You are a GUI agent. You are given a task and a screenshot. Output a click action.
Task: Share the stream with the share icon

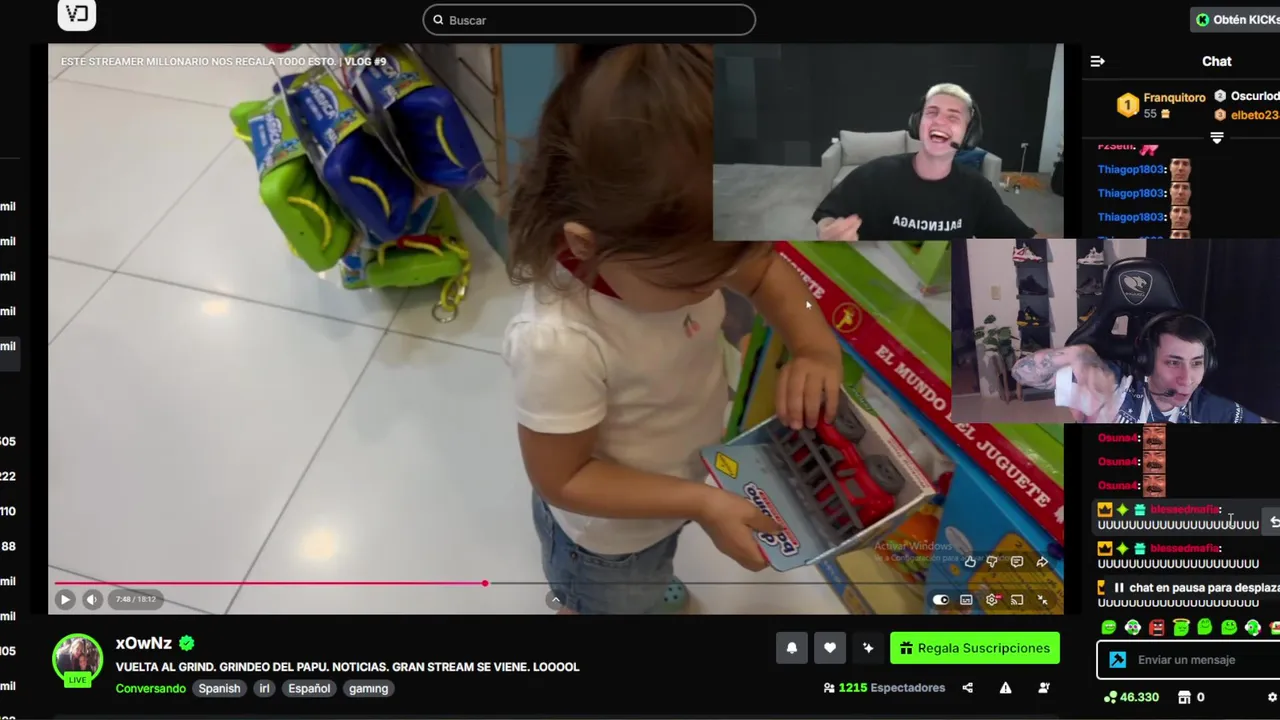click(x=968, y=688)
